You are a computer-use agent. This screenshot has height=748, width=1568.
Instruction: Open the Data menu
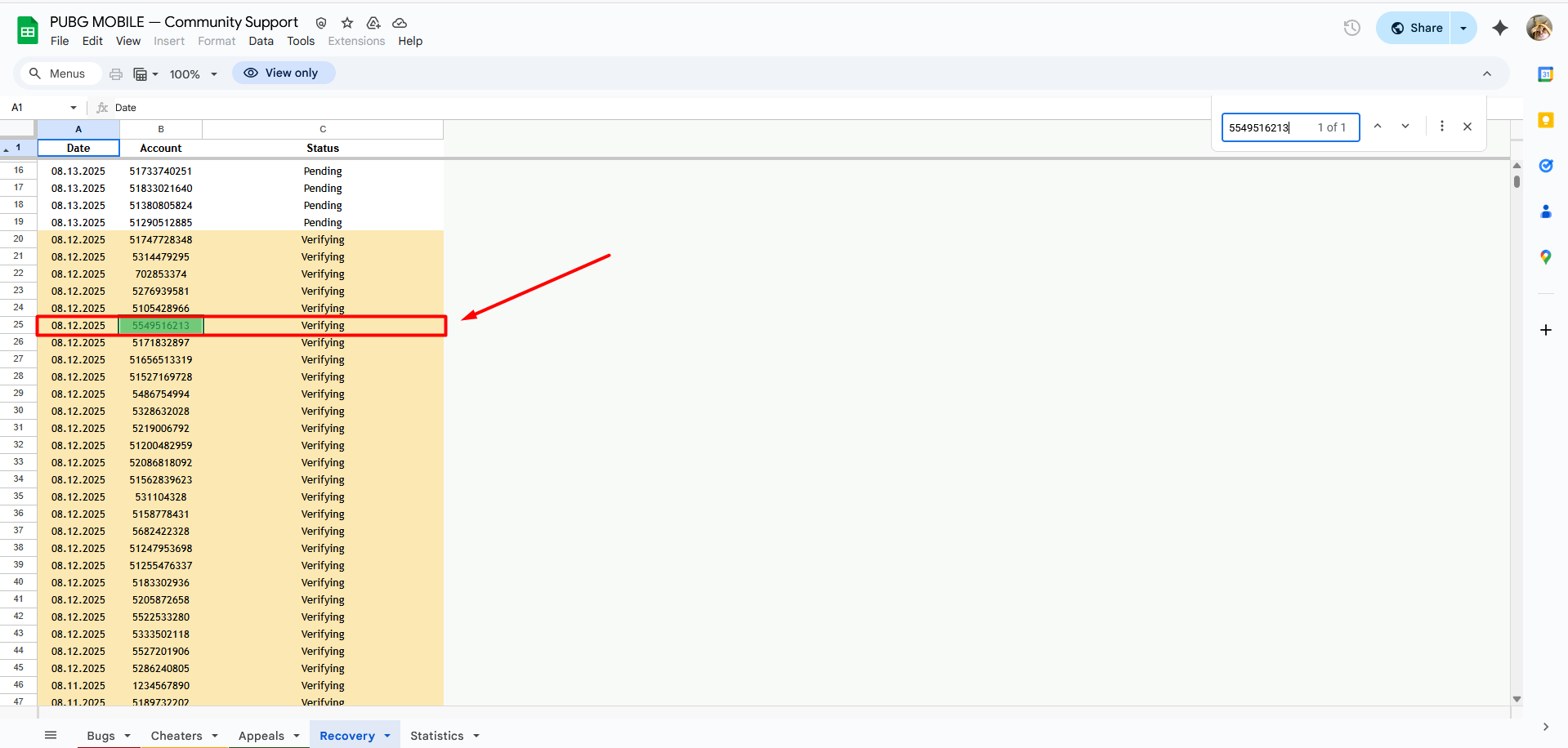261,41
